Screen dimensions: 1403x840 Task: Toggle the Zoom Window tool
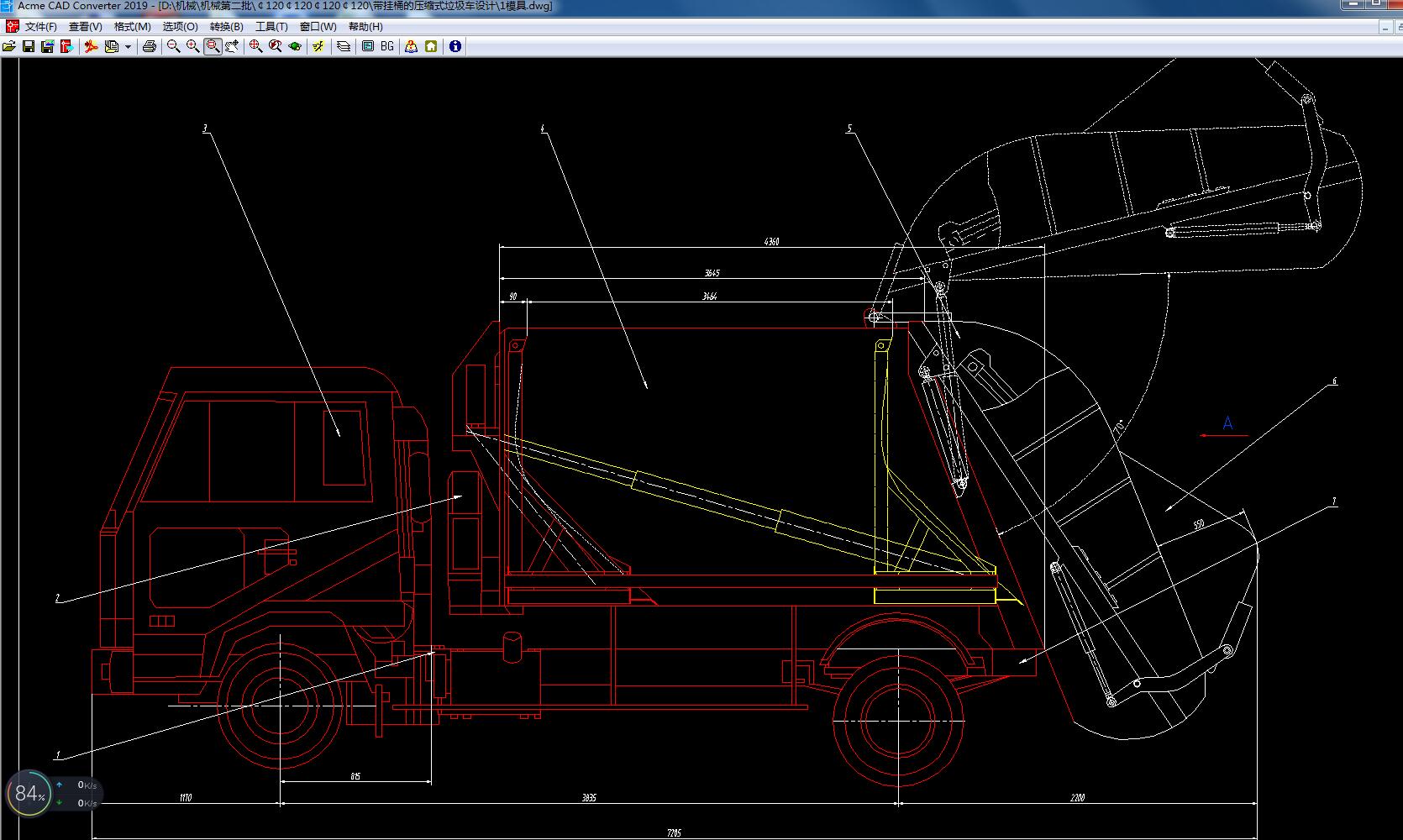coord(213,46)
